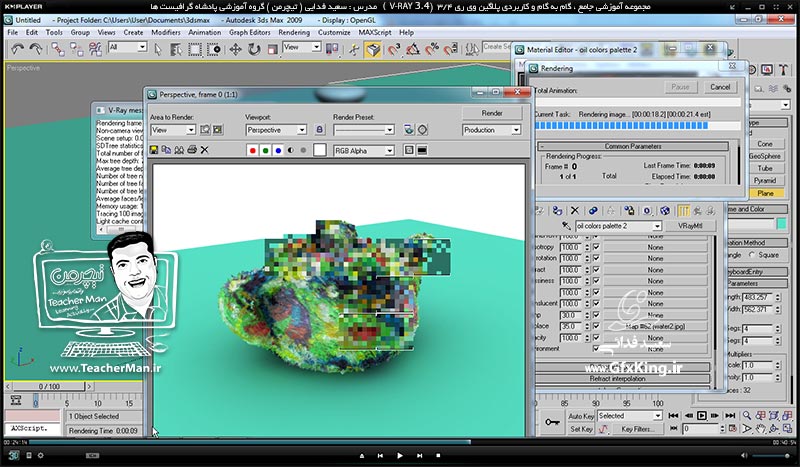Click the Auto Key button
Viewport: 800px width, 467px height.
[x=581, y=416]
